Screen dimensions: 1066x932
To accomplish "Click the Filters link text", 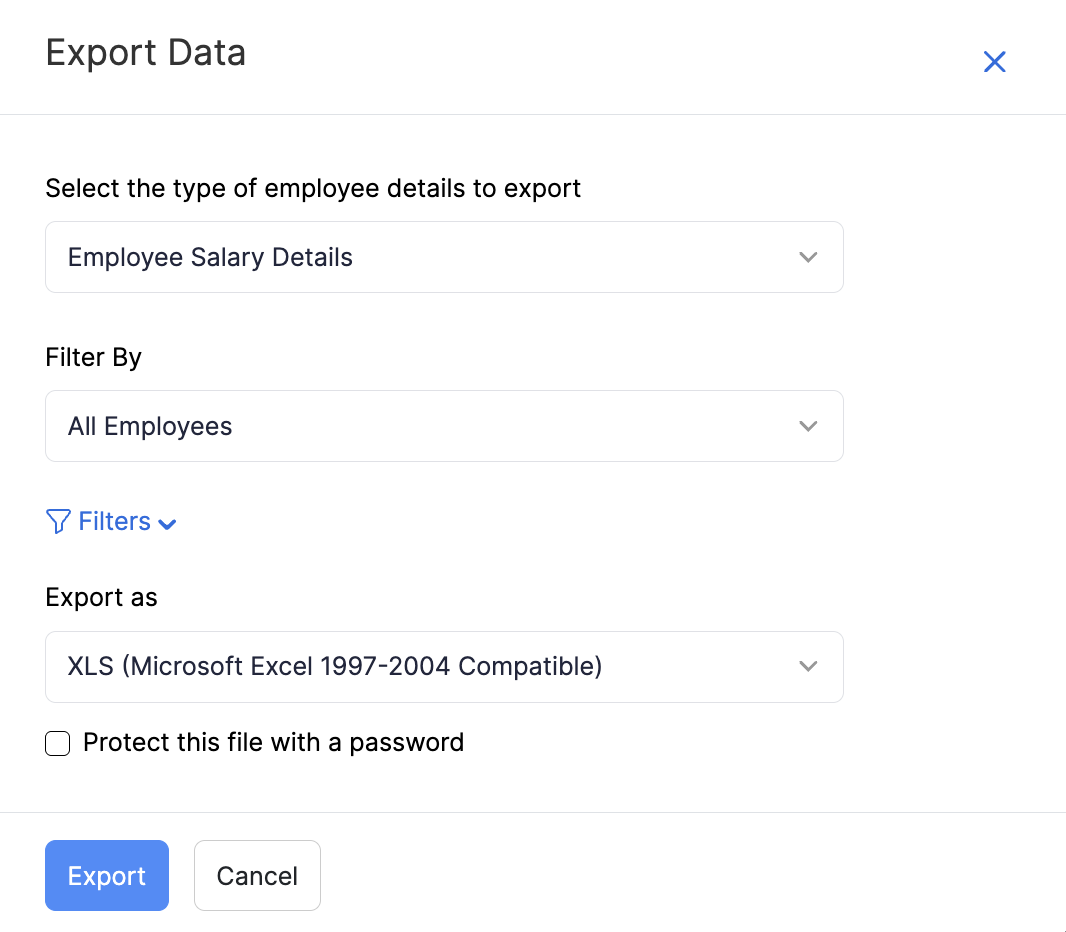I will [x=114, y=522].
